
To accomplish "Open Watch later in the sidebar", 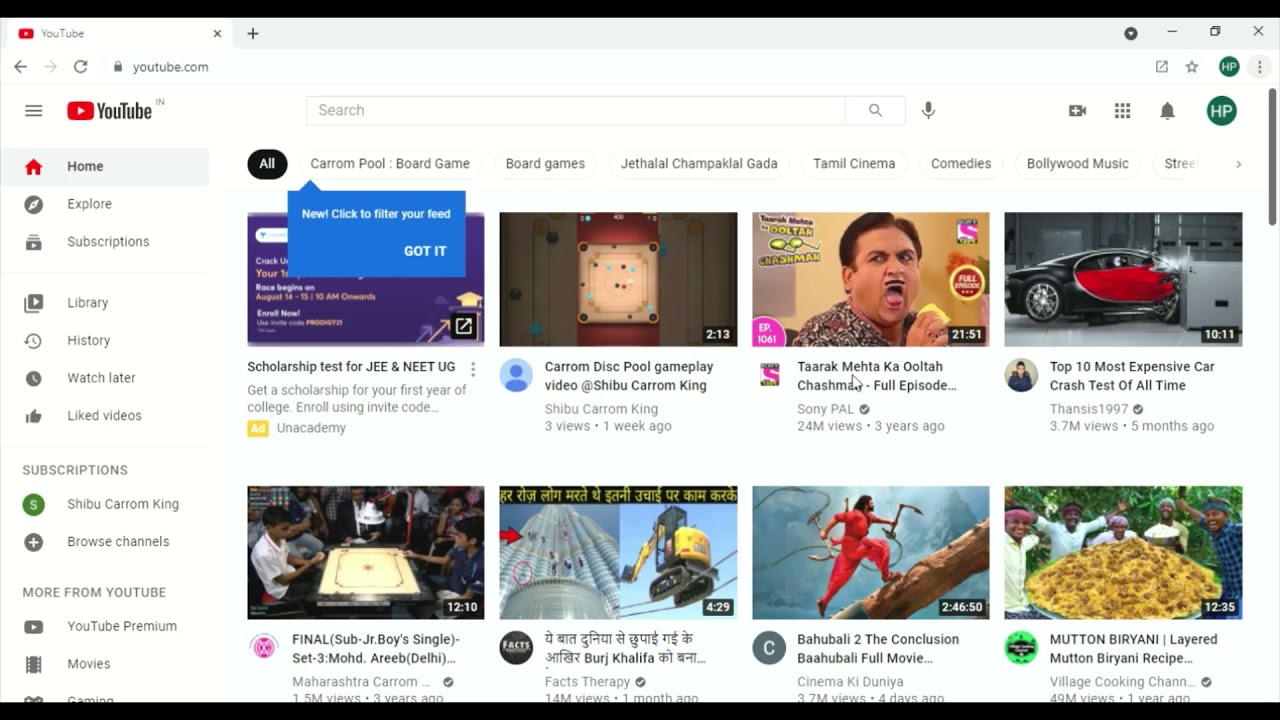I will (105, 378).
